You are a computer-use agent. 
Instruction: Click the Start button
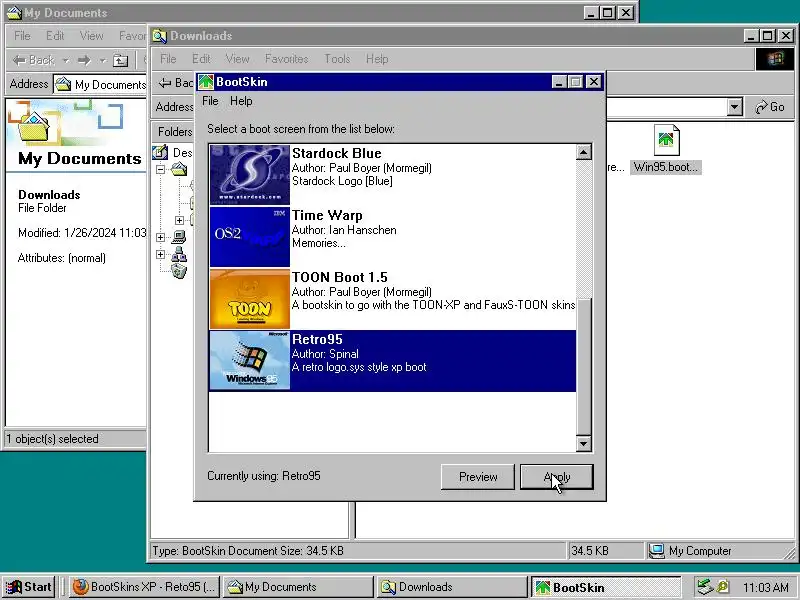click(29, 587)
